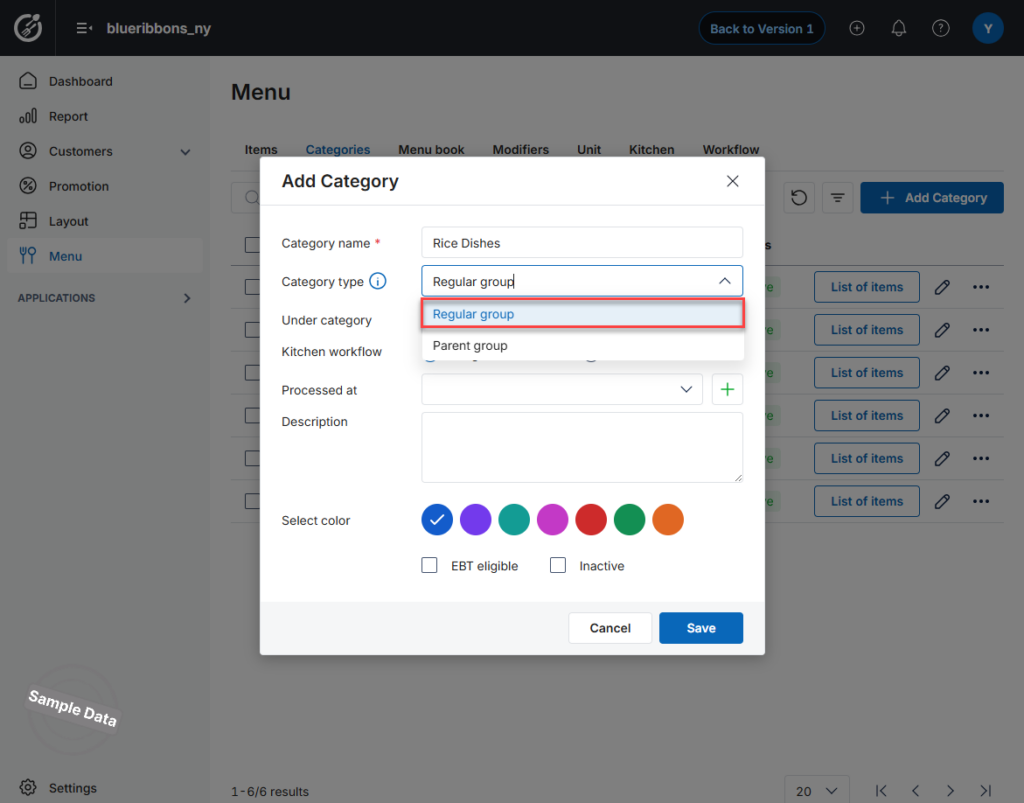Screen dimensions: 1024x803
Task: Open help question mark icon
Action: (940, 28)
